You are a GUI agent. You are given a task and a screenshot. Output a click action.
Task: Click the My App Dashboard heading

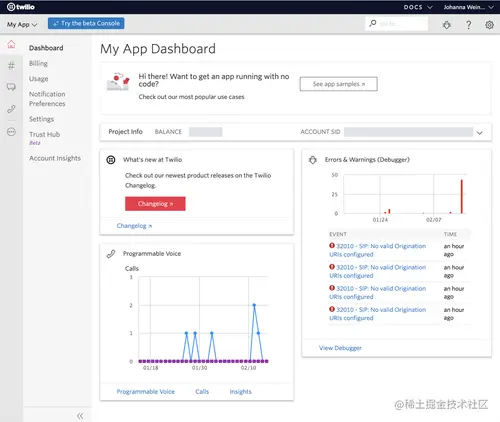[158, 49]
